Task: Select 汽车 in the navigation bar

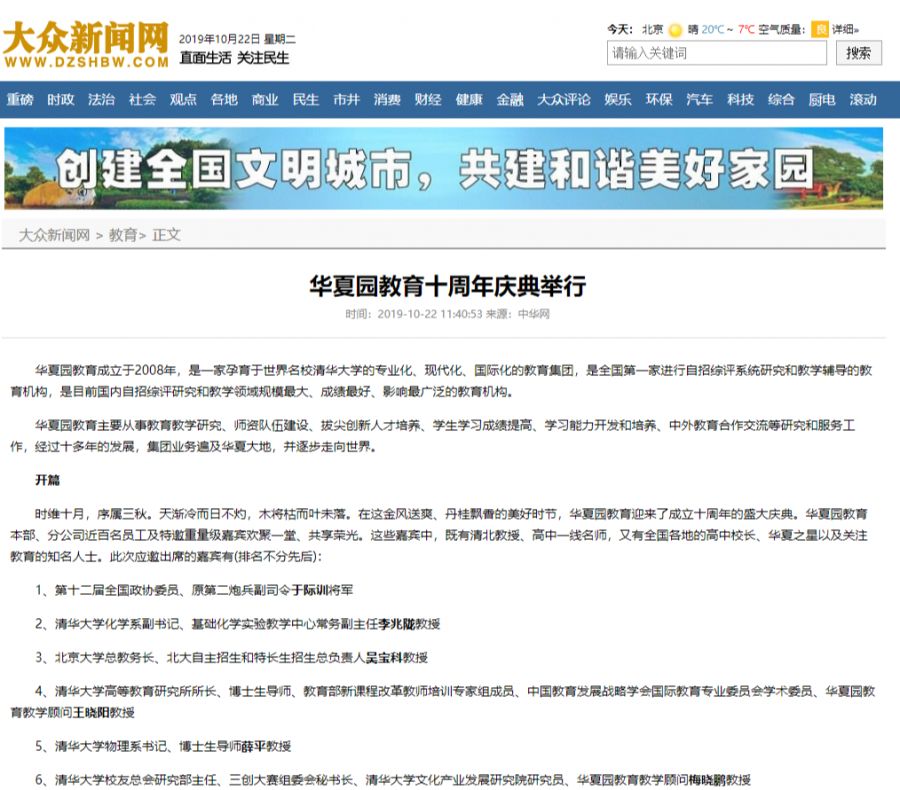Action: tap(700, 100)
